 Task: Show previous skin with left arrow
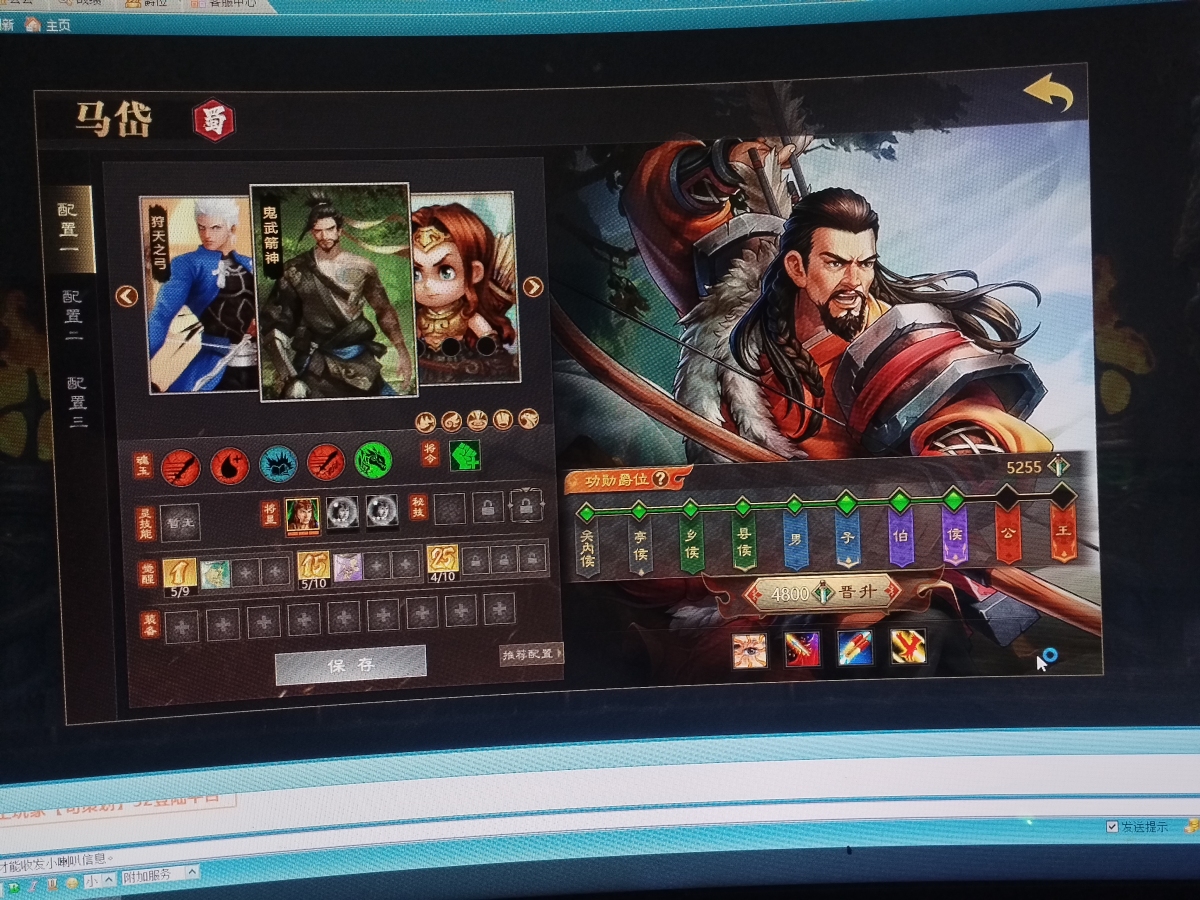126,296
